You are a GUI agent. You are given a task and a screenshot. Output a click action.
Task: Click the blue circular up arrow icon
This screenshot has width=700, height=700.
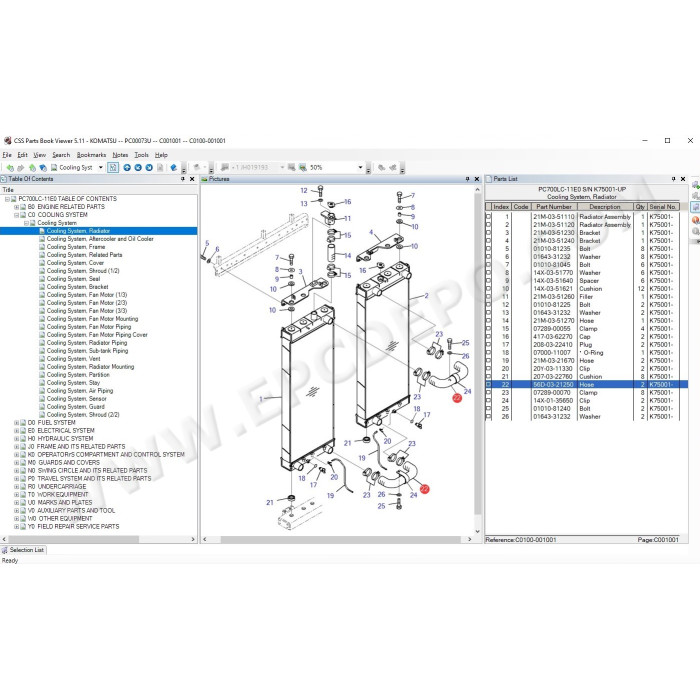click(127, 168)
